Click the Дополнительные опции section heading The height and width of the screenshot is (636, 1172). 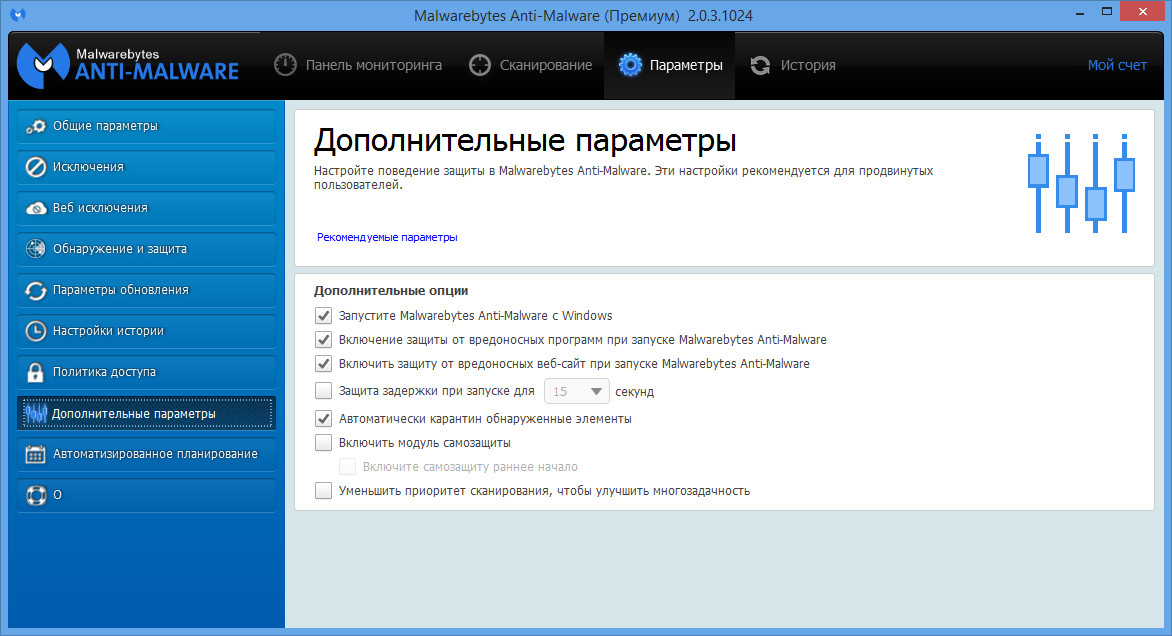(391, 291)
